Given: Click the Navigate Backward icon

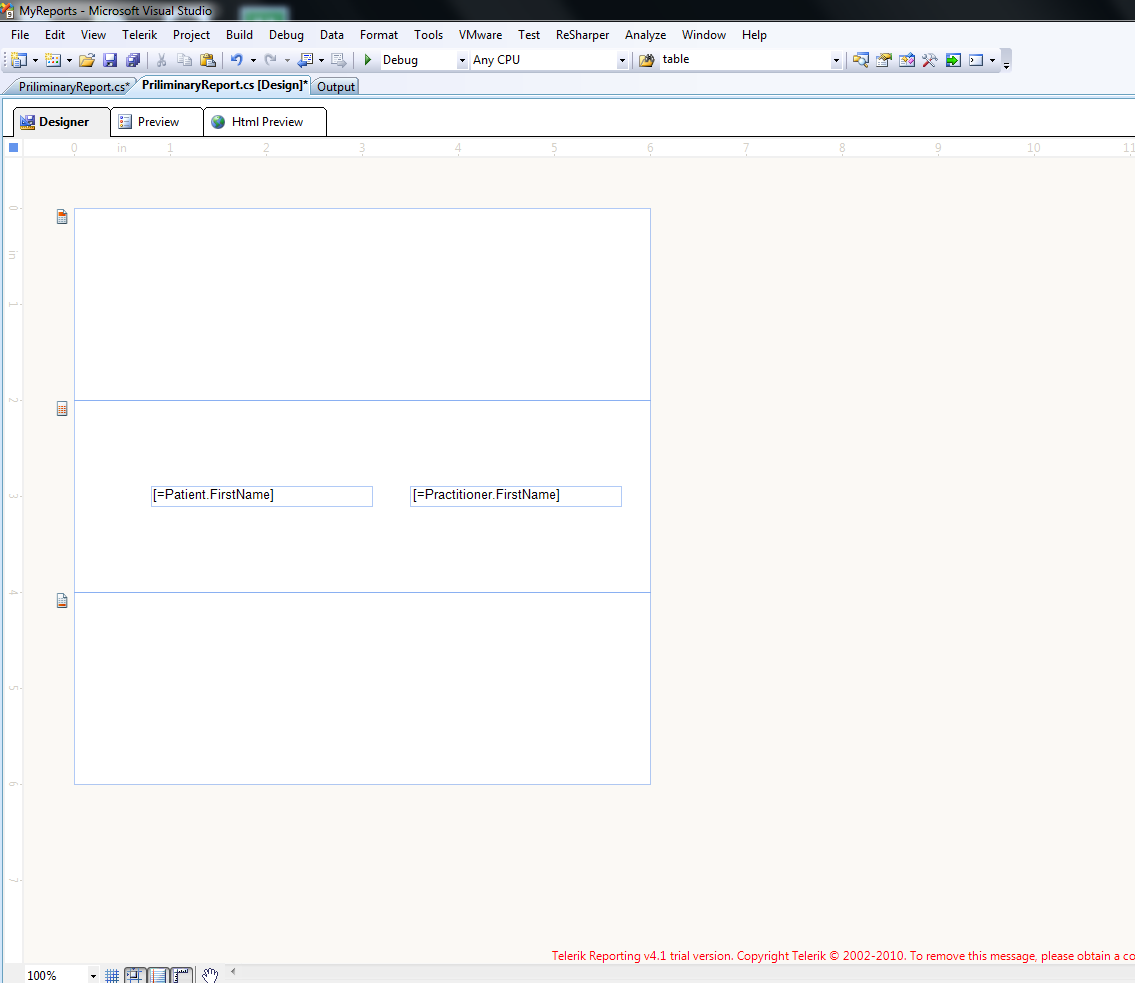Looking at the screenshot, I should tap(305, 60).
